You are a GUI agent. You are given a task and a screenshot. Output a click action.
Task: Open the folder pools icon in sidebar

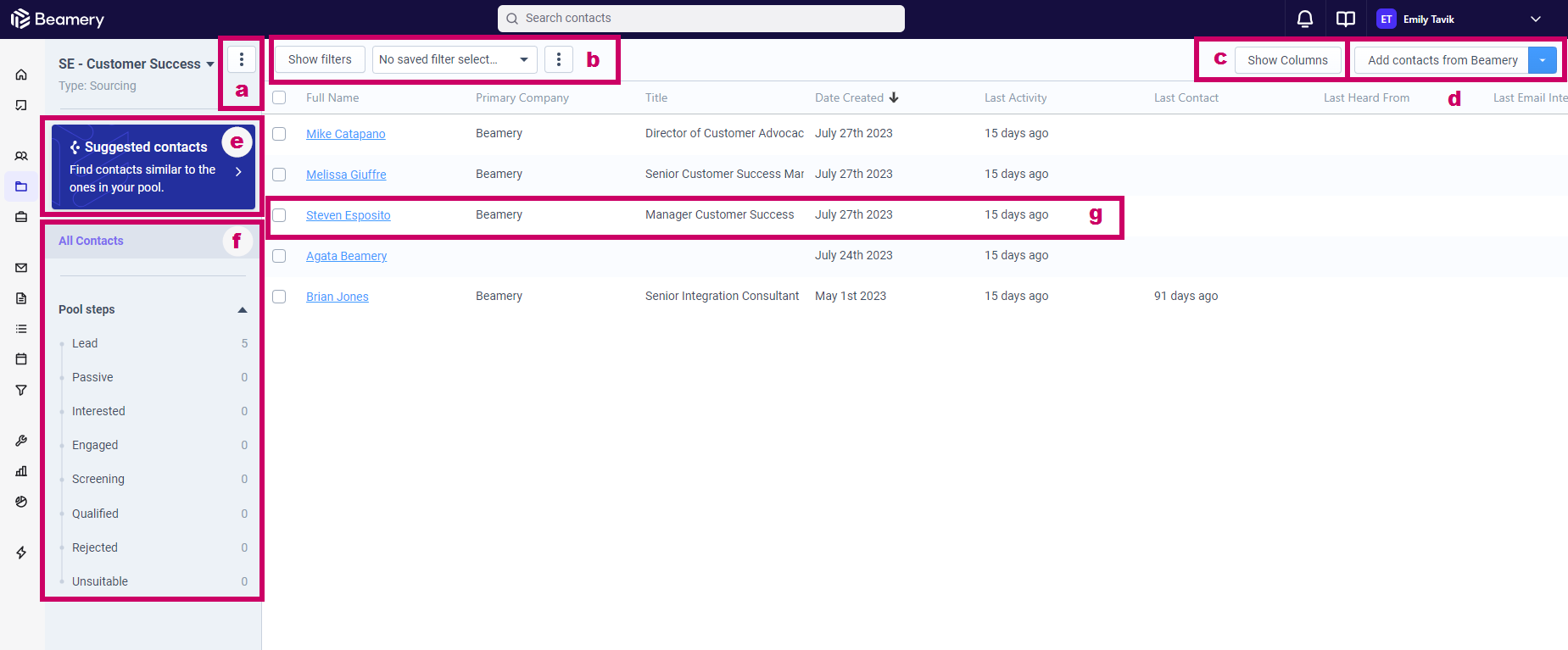21,186
